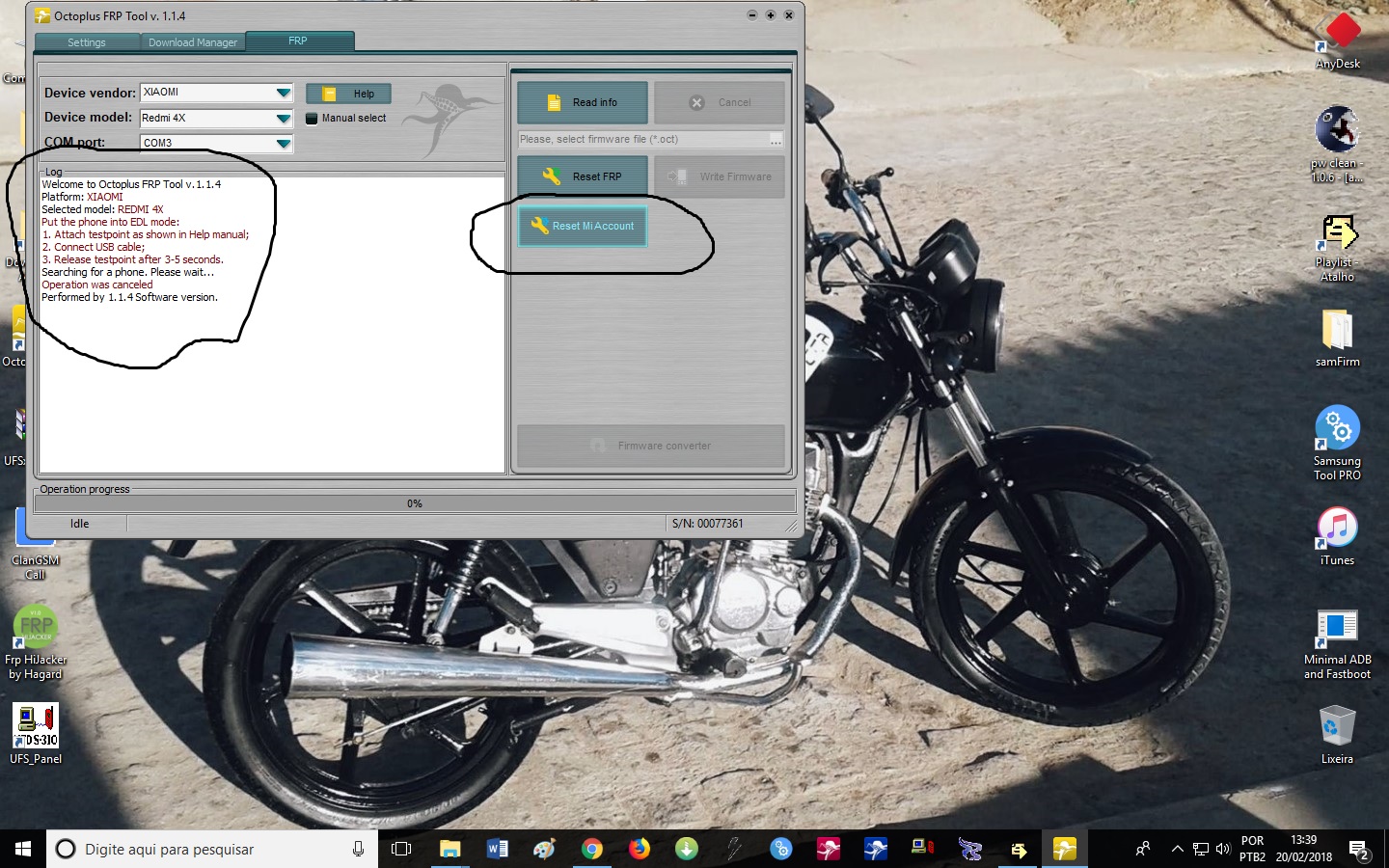Open Task View on the taskbar

click(401, 849)
